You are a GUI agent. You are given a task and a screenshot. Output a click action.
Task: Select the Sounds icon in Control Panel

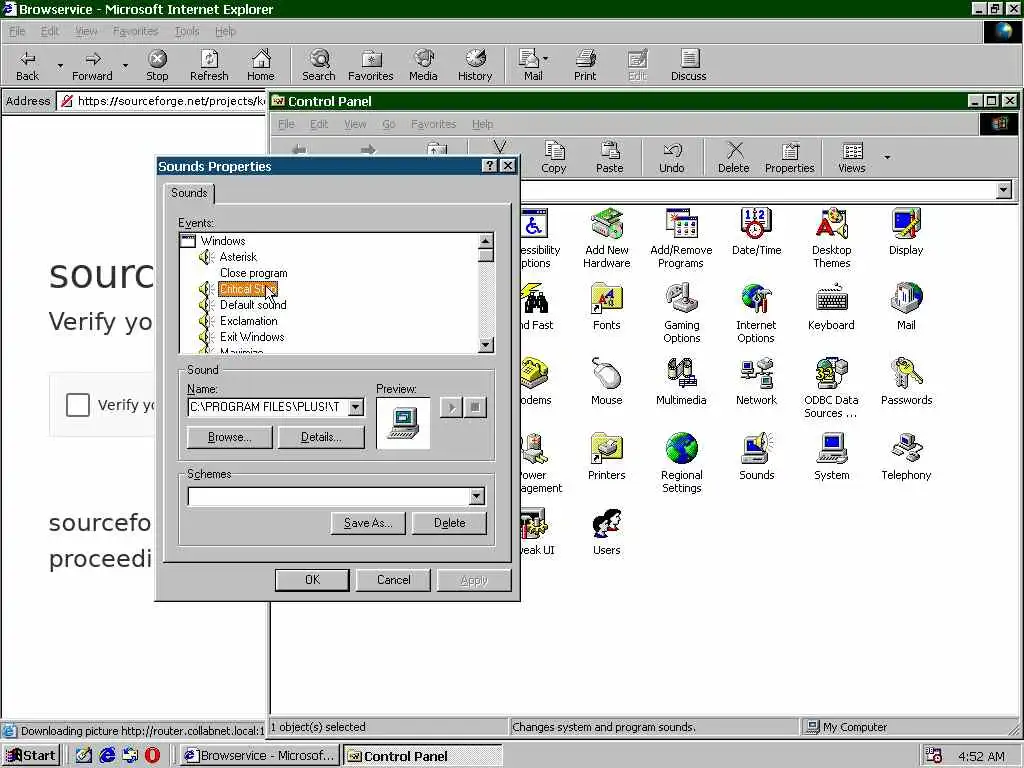pos(756,457)
